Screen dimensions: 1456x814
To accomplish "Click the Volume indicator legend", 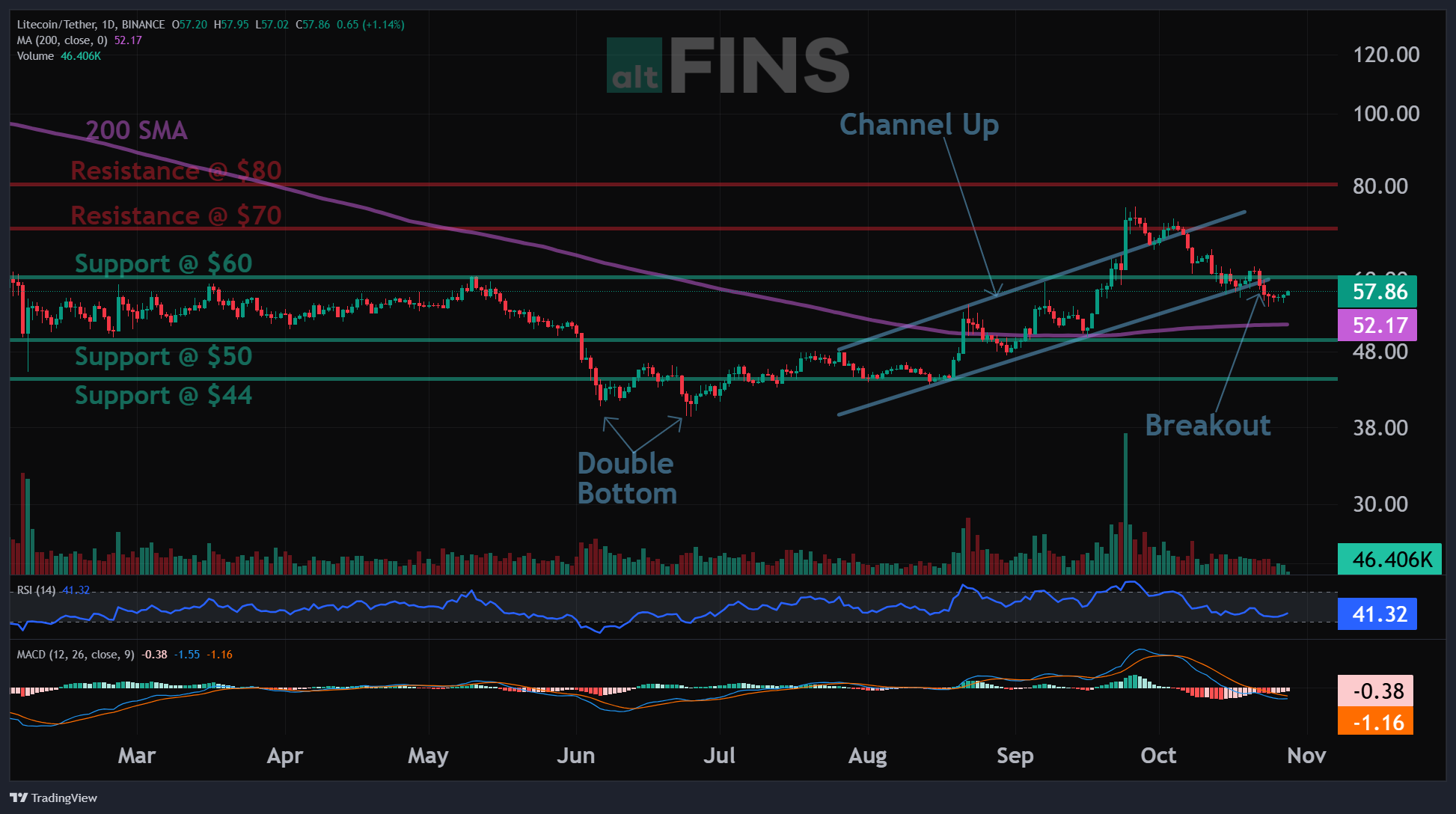I will click(35, 56).
